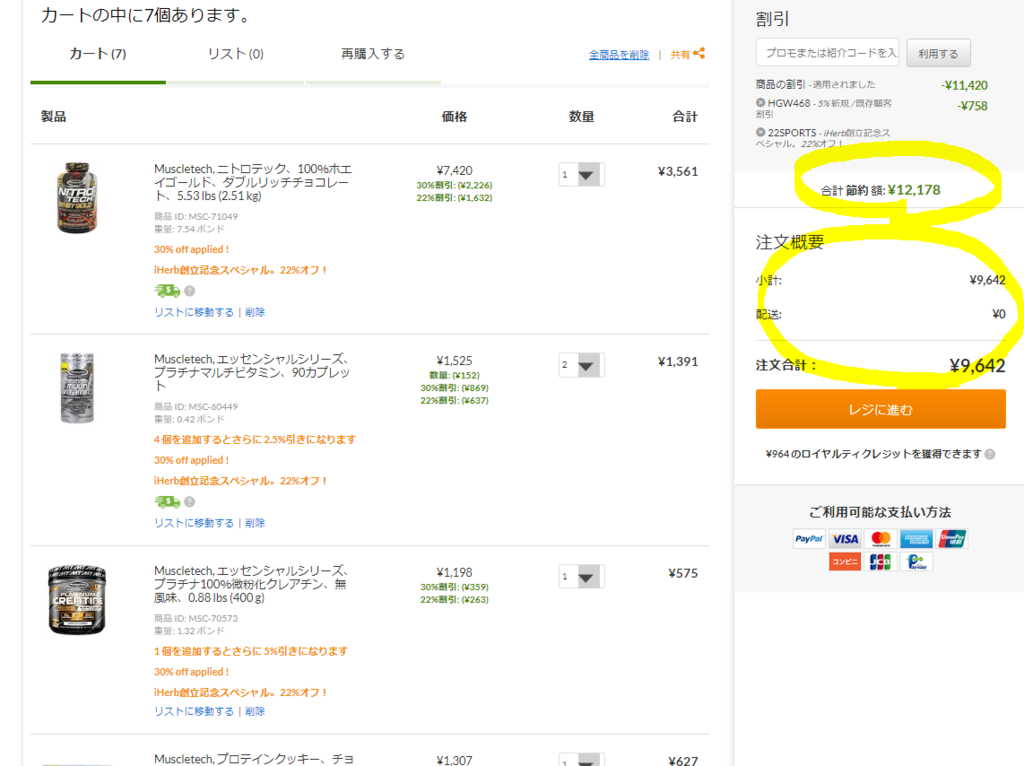Open protein cookie product title link
Viewport: 1024px width, 766px height.
click(254, 759)
